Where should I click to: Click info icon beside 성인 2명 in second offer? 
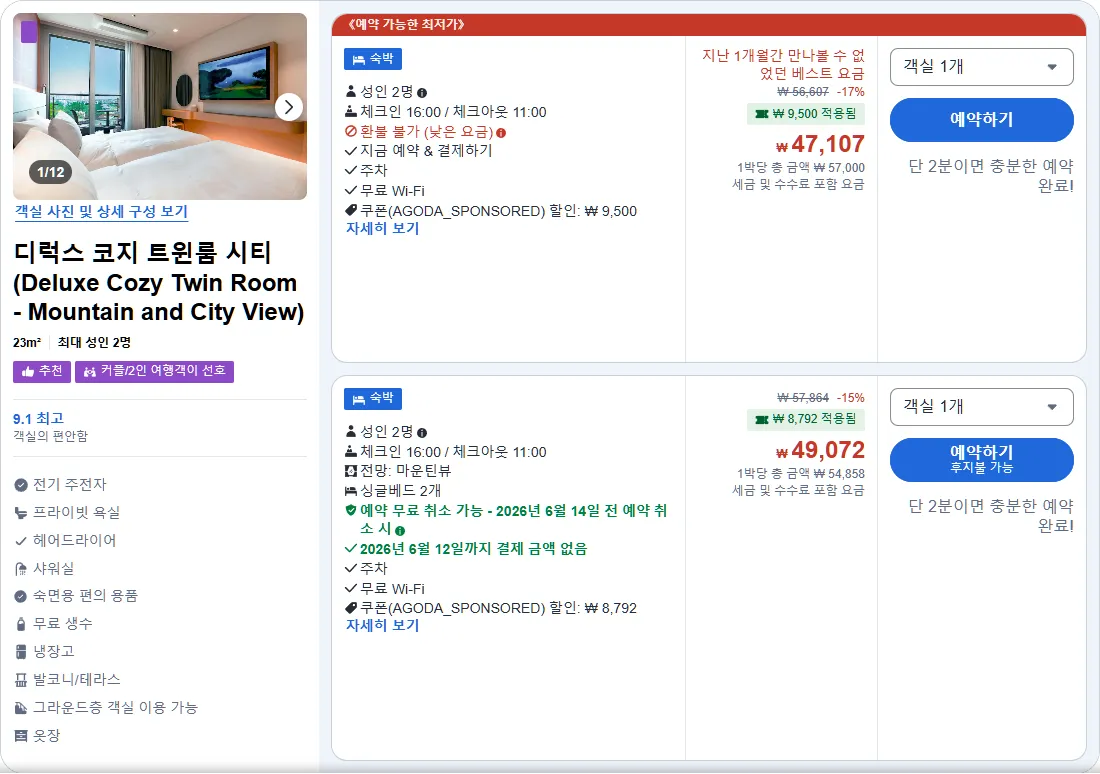[x=422, y=433]
